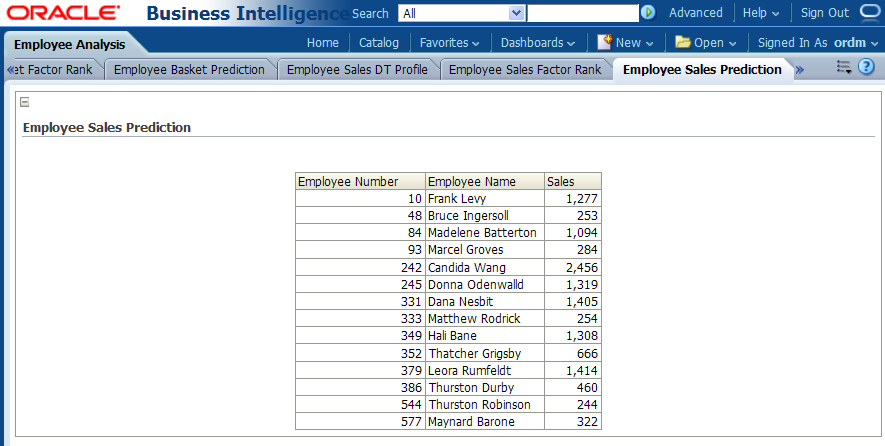Open the page options icon
Viewport: 885px width, 446px height.
[843, 67]
